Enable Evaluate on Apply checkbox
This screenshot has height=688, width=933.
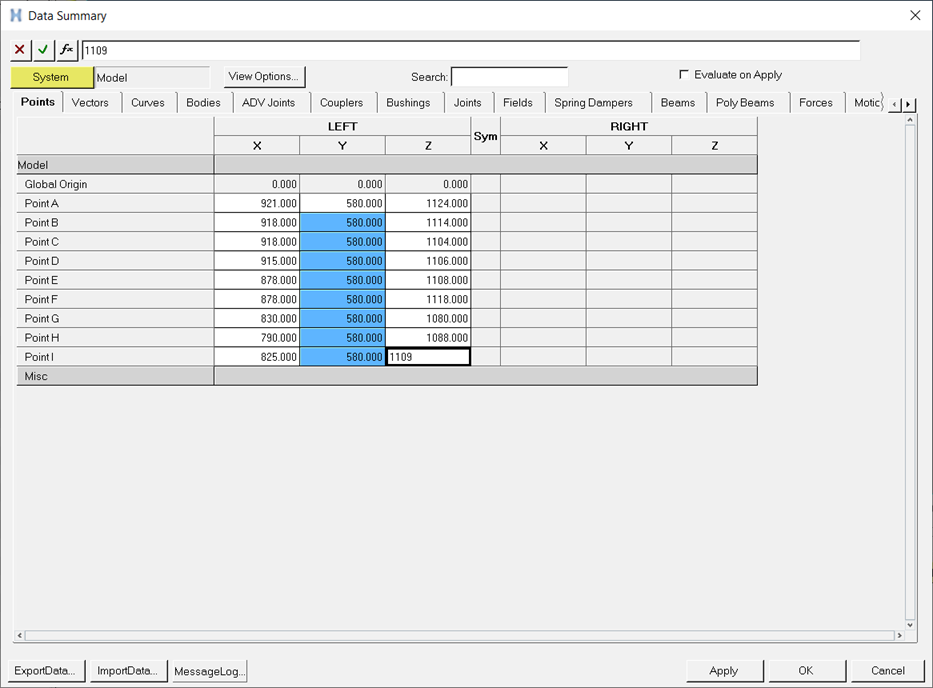tap(684, 75)
